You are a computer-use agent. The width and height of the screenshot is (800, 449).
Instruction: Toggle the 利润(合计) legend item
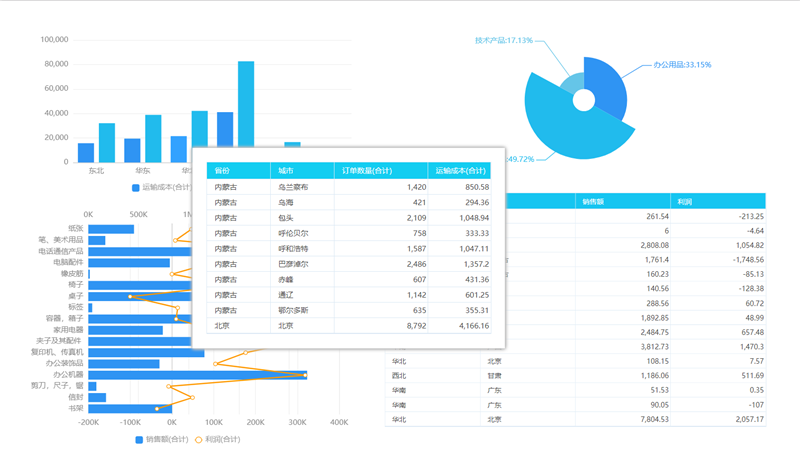(217, 439)
